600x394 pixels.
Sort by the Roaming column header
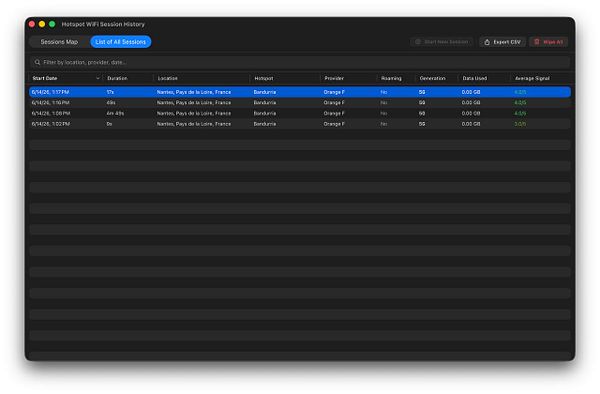coord(391,78)
